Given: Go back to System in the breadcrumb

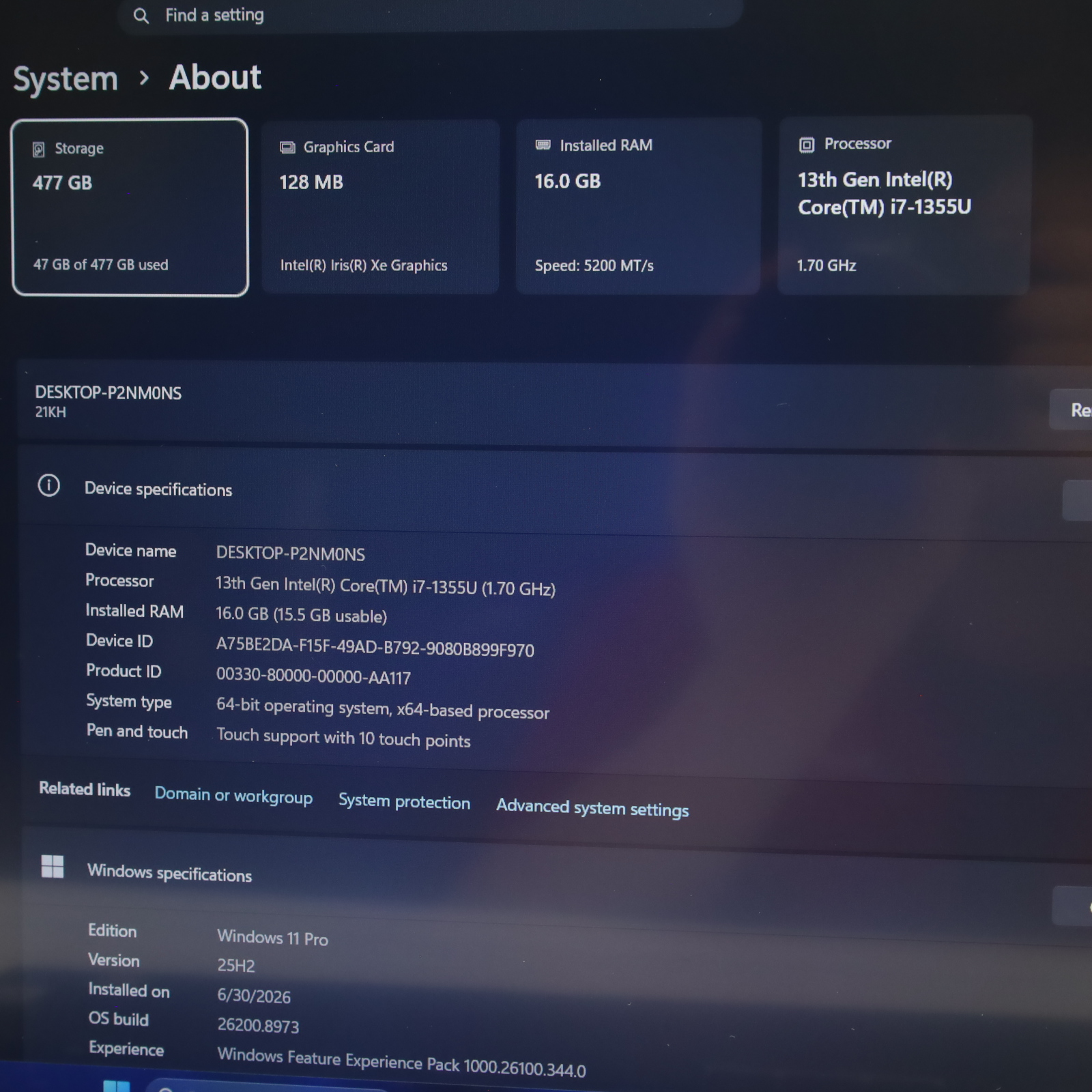Looking at the screenshot, I should 66,79.
